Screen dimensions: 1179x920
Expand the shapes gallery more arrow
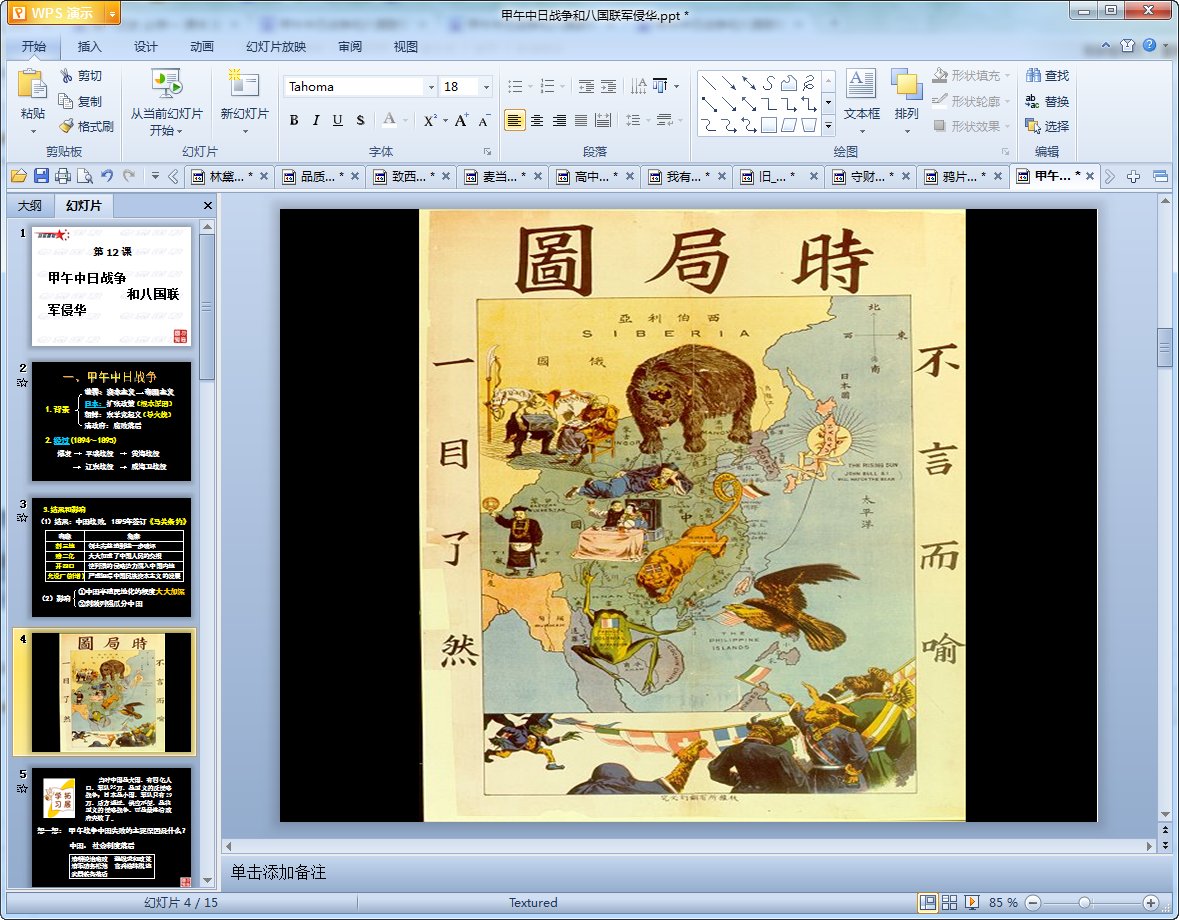[829, 126]
